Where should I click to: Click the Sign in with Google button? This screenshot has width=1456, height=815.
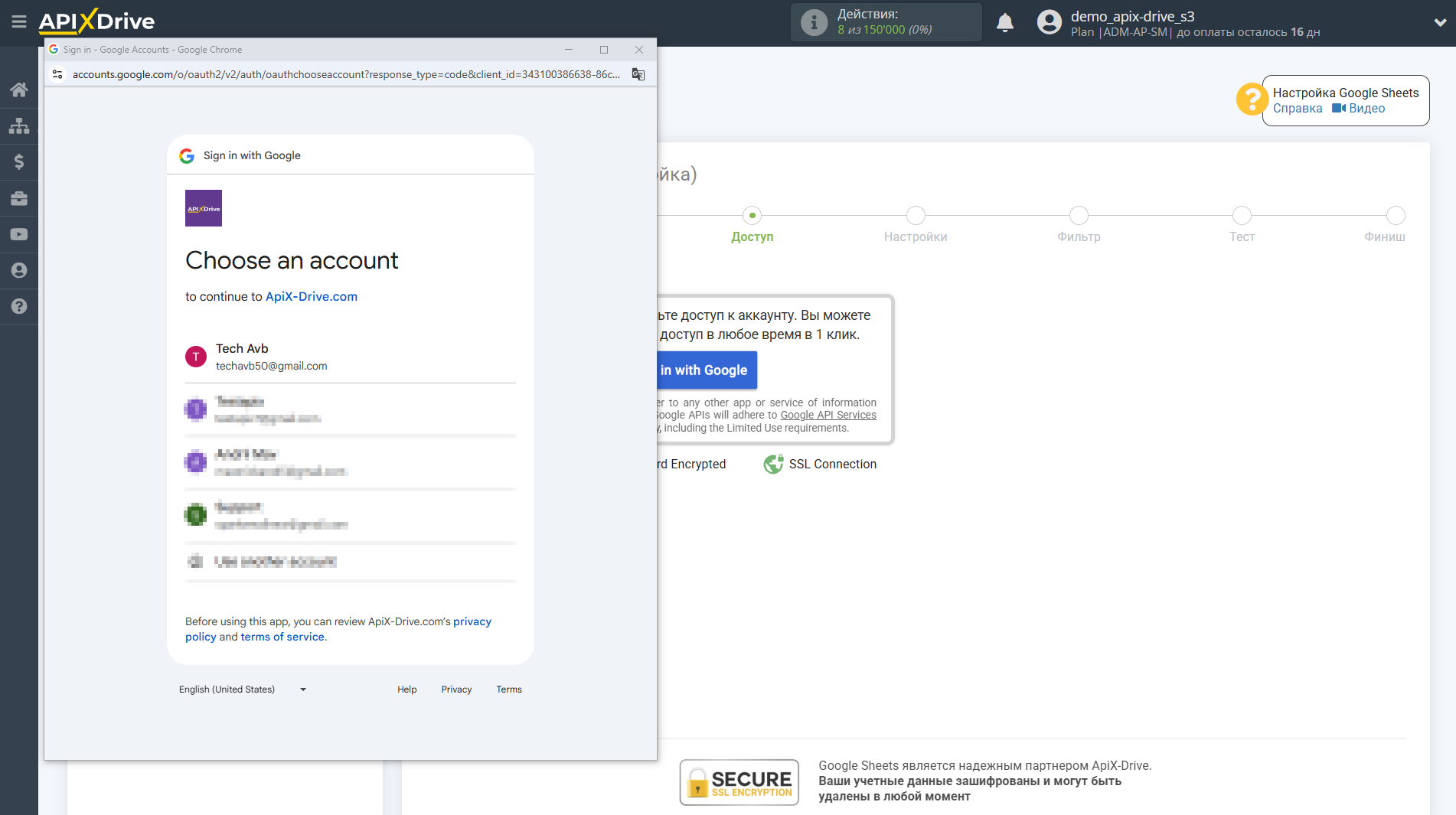(706, 370)
